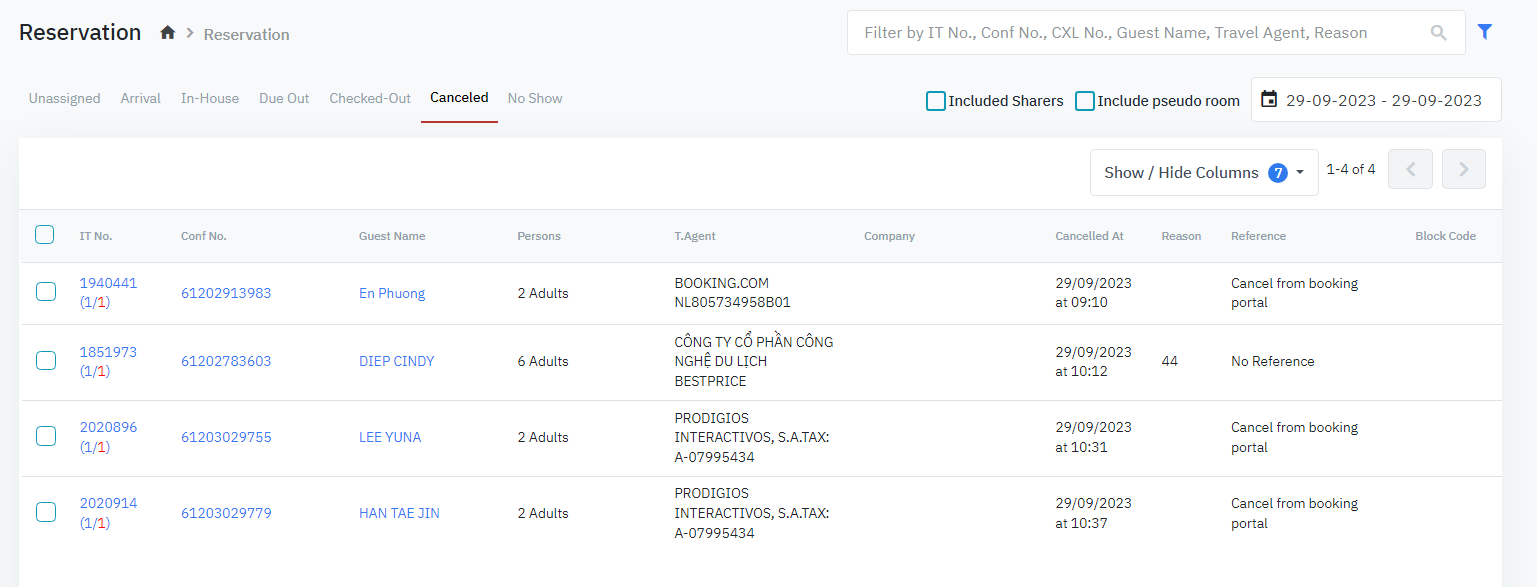Tick the Include pseudo room checkbox

[1085, 101]
